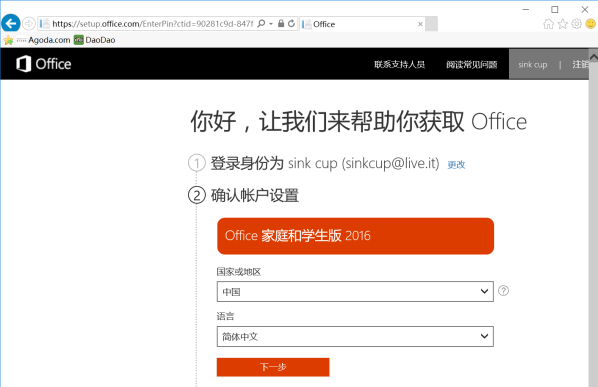Screen dimensions: 598x387
Task: Open the DaoDao bookmark
Action: (95, 40)
